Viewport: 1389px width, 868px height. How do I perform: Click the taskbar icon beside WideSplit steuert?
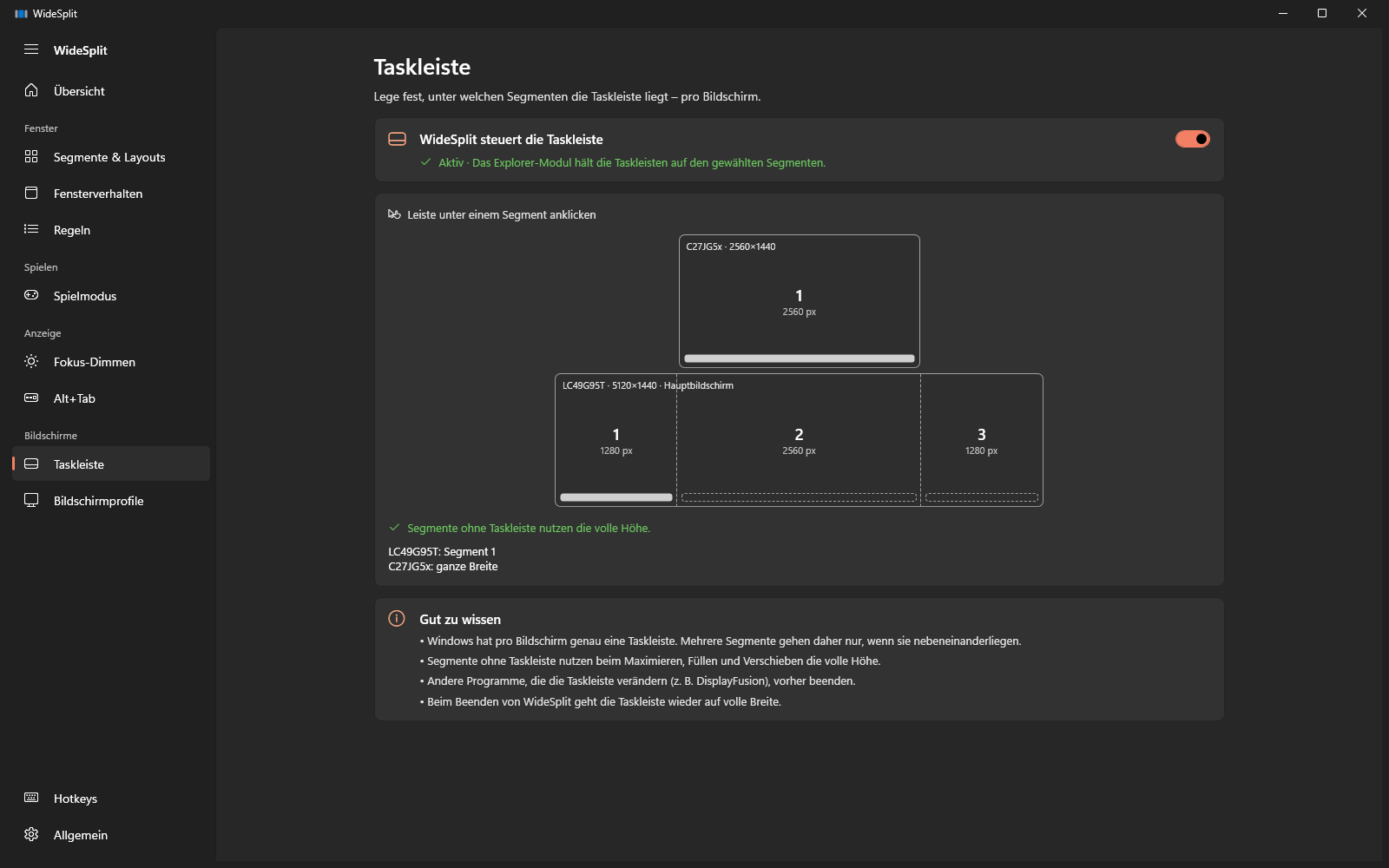click(397, 139)
